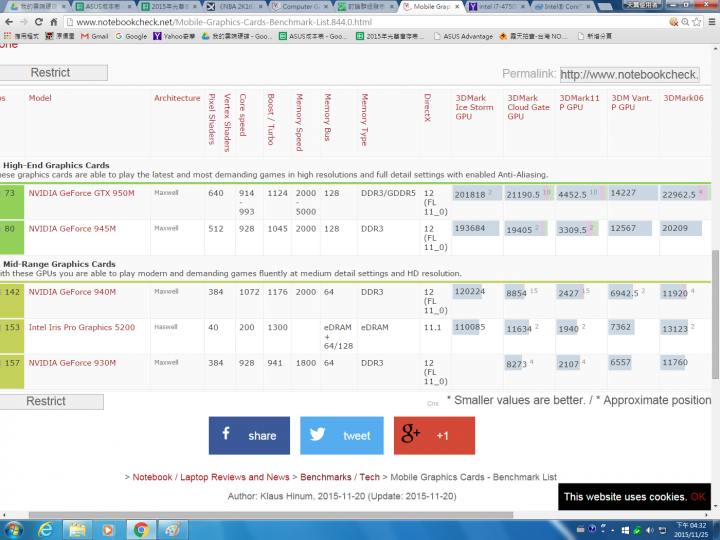Click the zoom magnifier icon in address bar
This screenshot has height=540, width=720.
click(685, 22)
